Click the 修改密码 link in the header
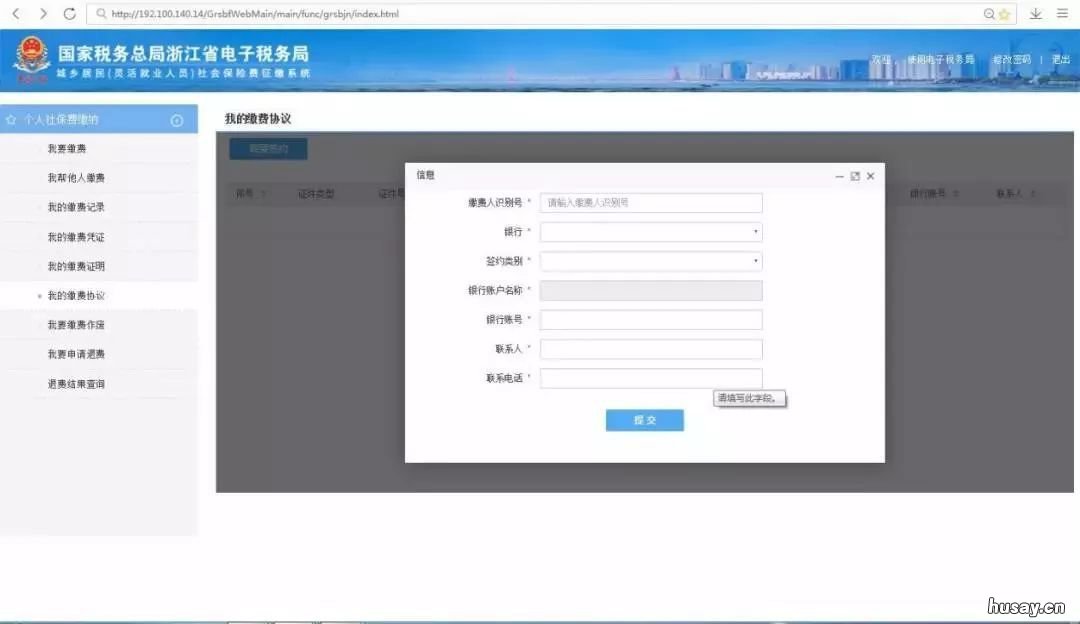 coord(1013,59)
